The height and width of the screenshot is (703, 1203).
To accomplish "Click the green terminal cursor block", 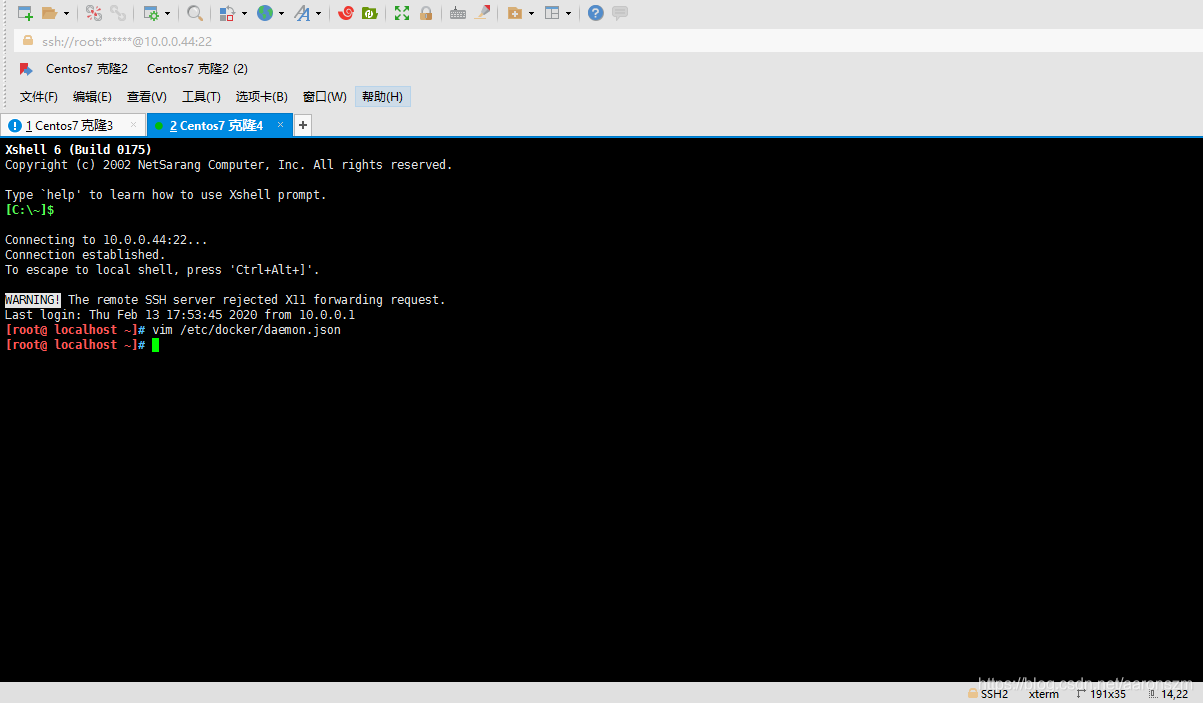I will [155, 345].
